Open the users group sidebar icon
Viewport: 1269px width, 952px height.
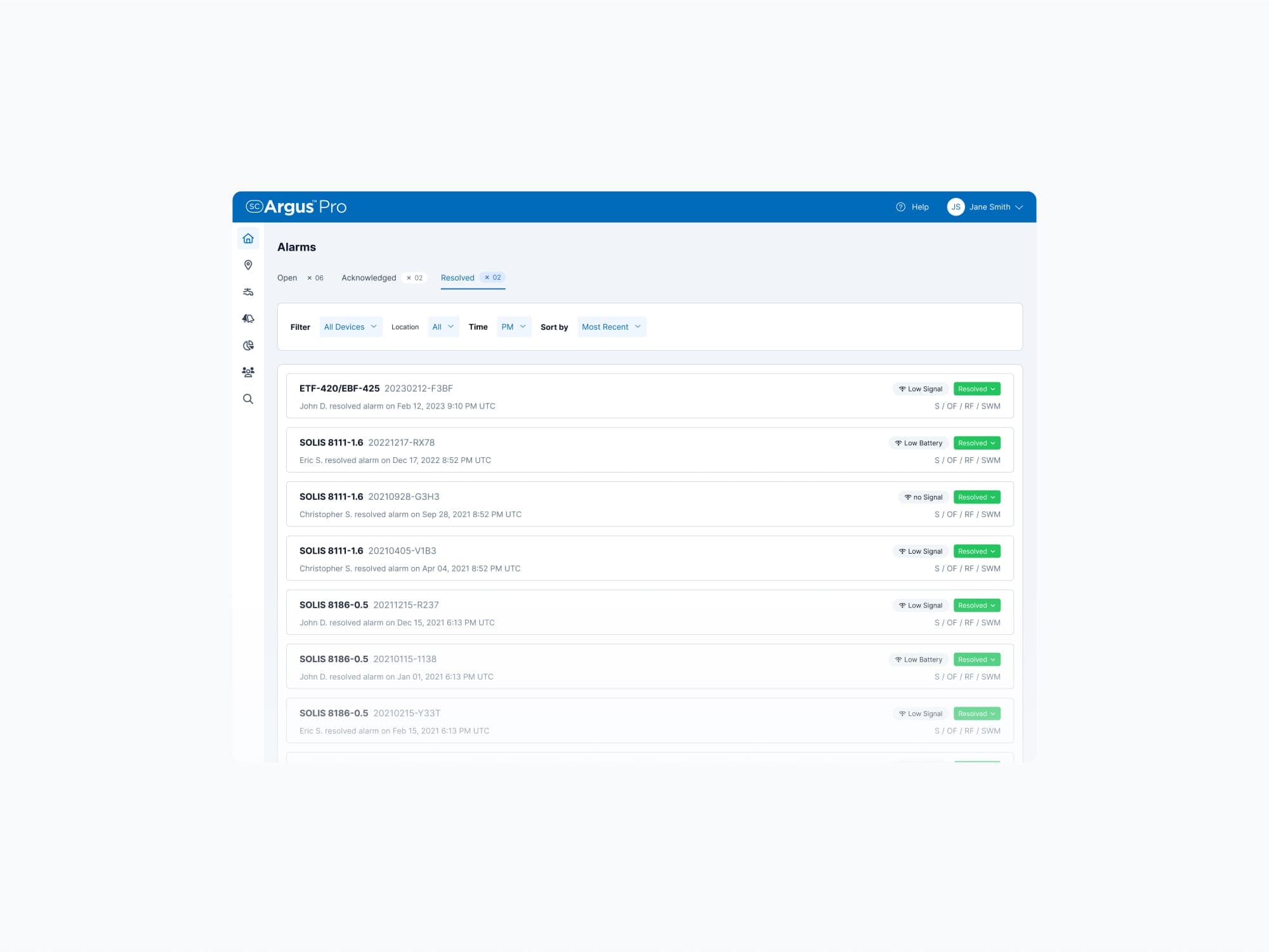(248, 372)
